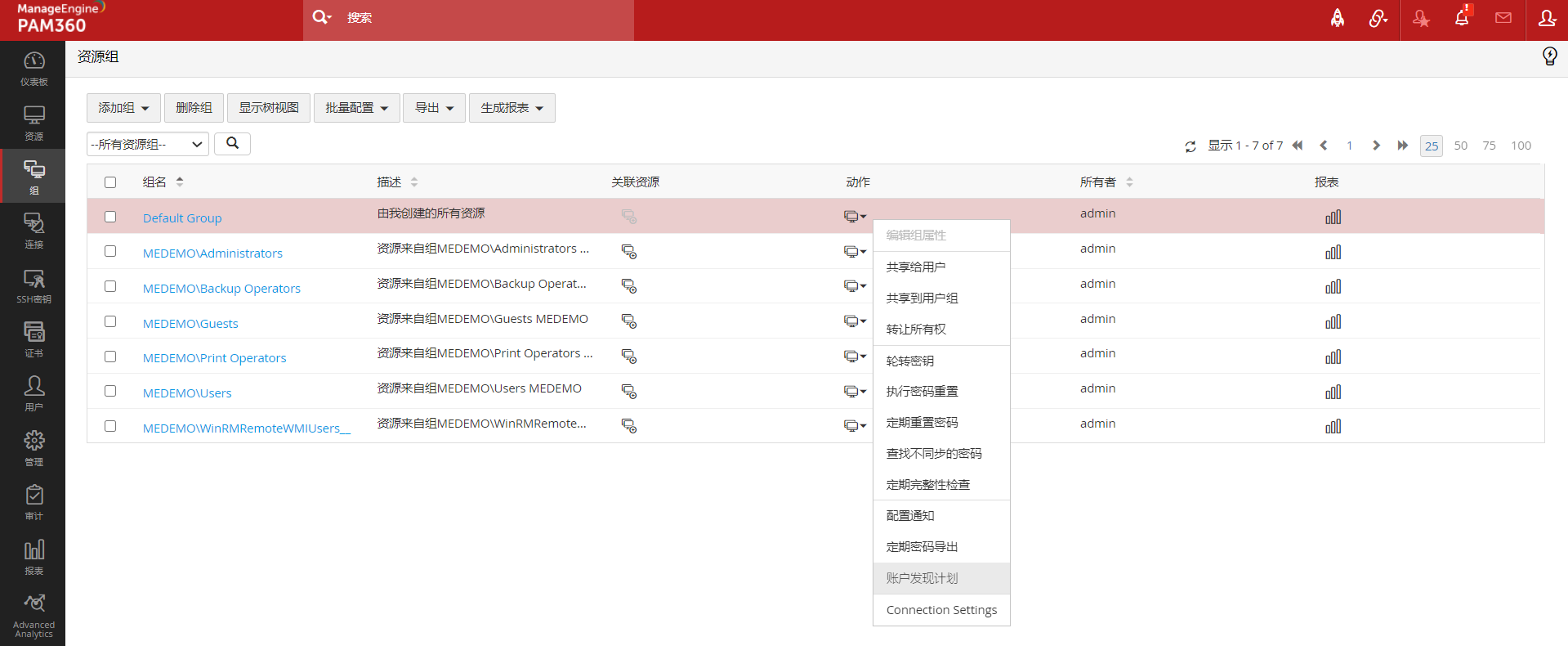Click the lightbulb tips icon

click(x=1549, y=56)
